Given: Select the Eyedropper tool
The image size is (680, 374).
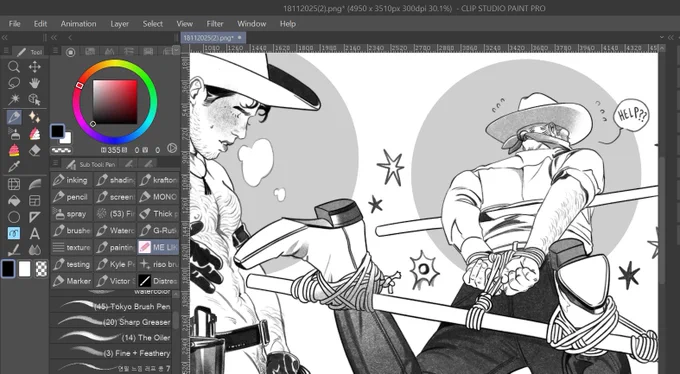Looking at the screenshot, I should pyautogui.click(x=14, y=167).
